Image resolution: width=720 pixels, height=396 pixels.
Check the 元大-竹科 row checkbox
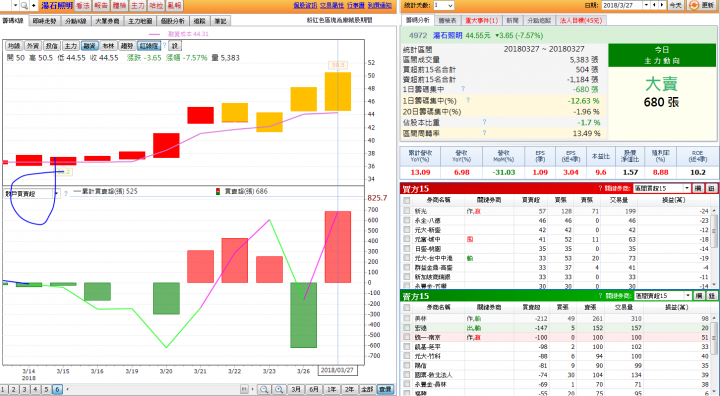(406, 356)
